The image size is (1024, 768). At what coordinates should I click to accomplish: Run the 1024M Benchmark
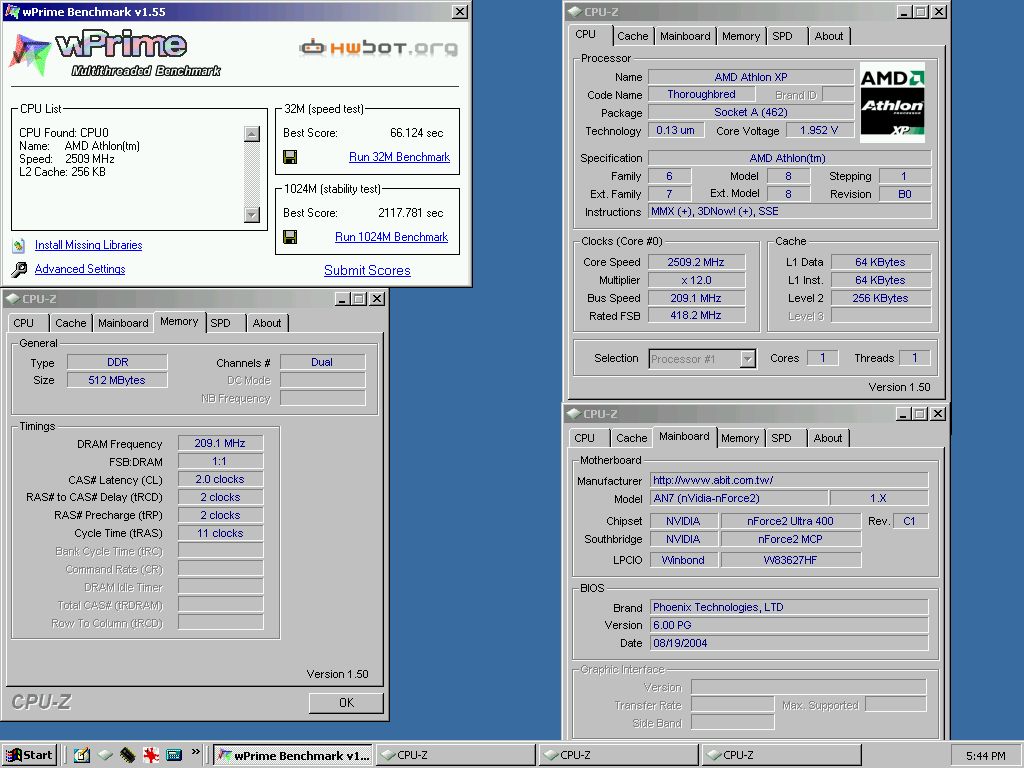click(x=391, y=237)
